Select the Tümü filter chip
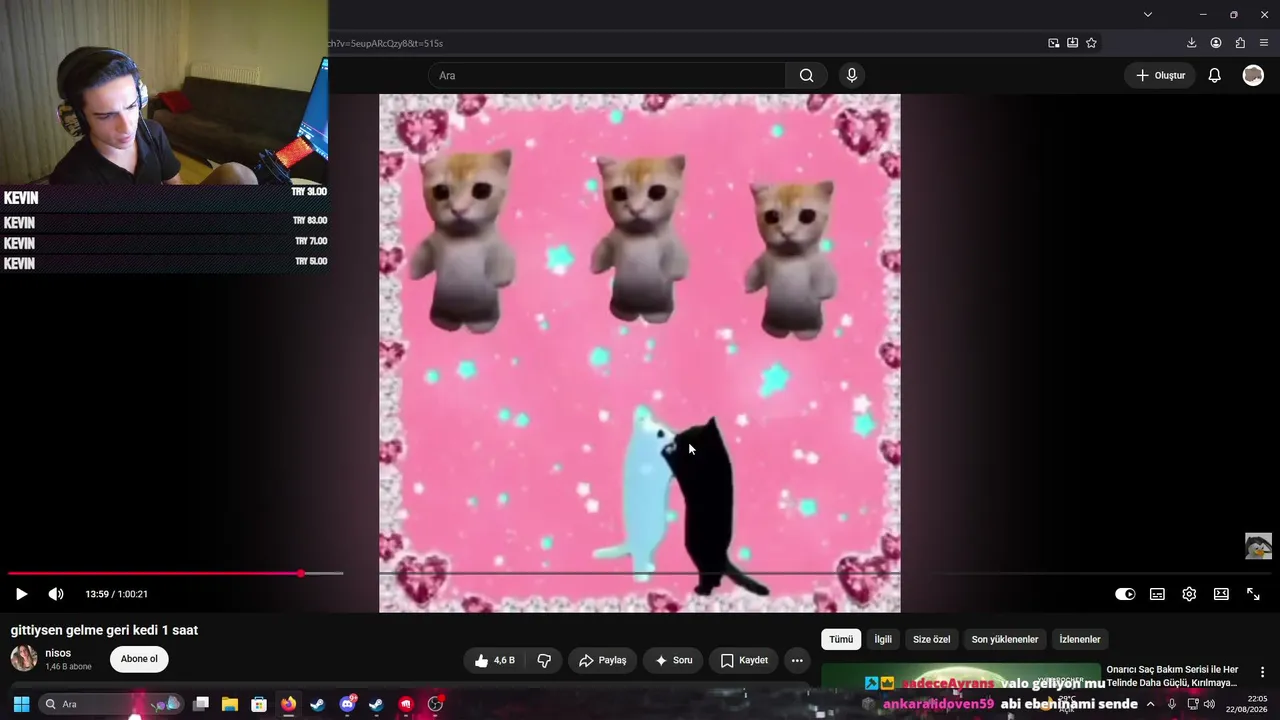This screenshot has height=720, width=1280. (841, 639)
